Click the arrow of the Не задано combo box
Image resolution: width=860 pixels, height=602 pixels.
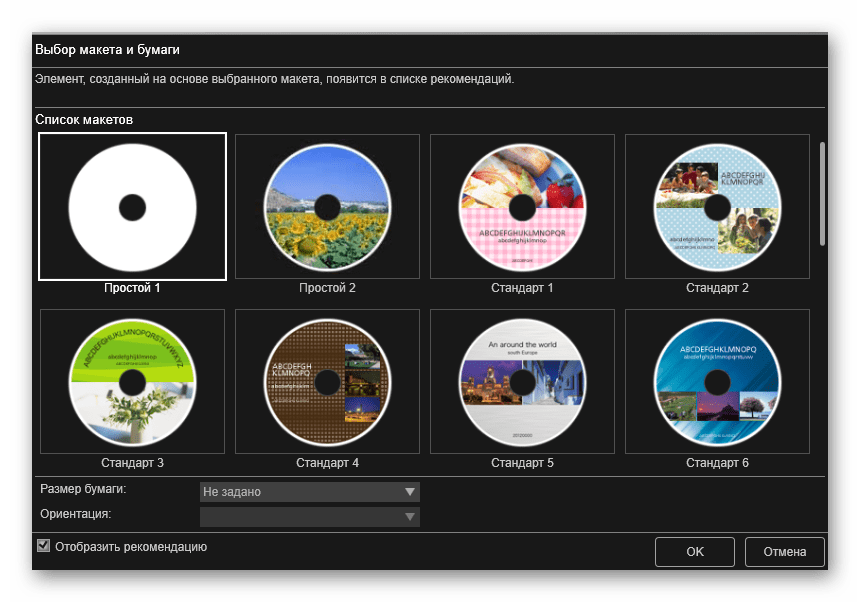[409, 492]
